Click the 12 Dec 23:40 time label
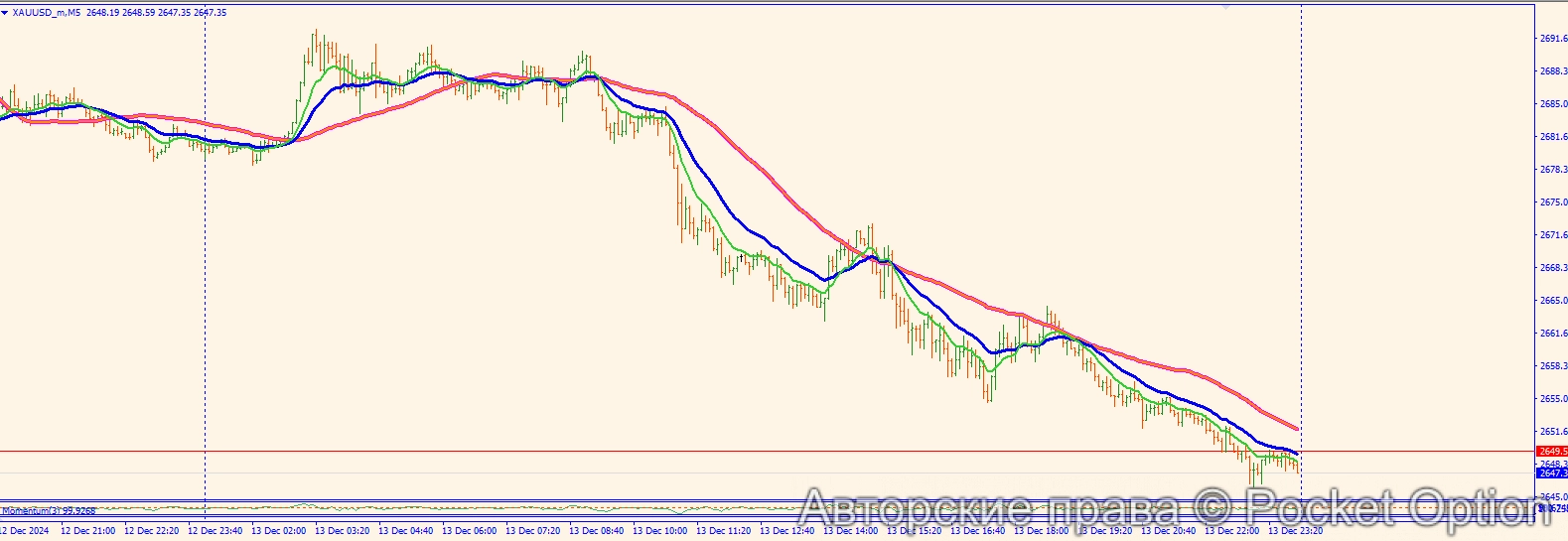This screenshot has height=541, width=1568. point(214,531)
